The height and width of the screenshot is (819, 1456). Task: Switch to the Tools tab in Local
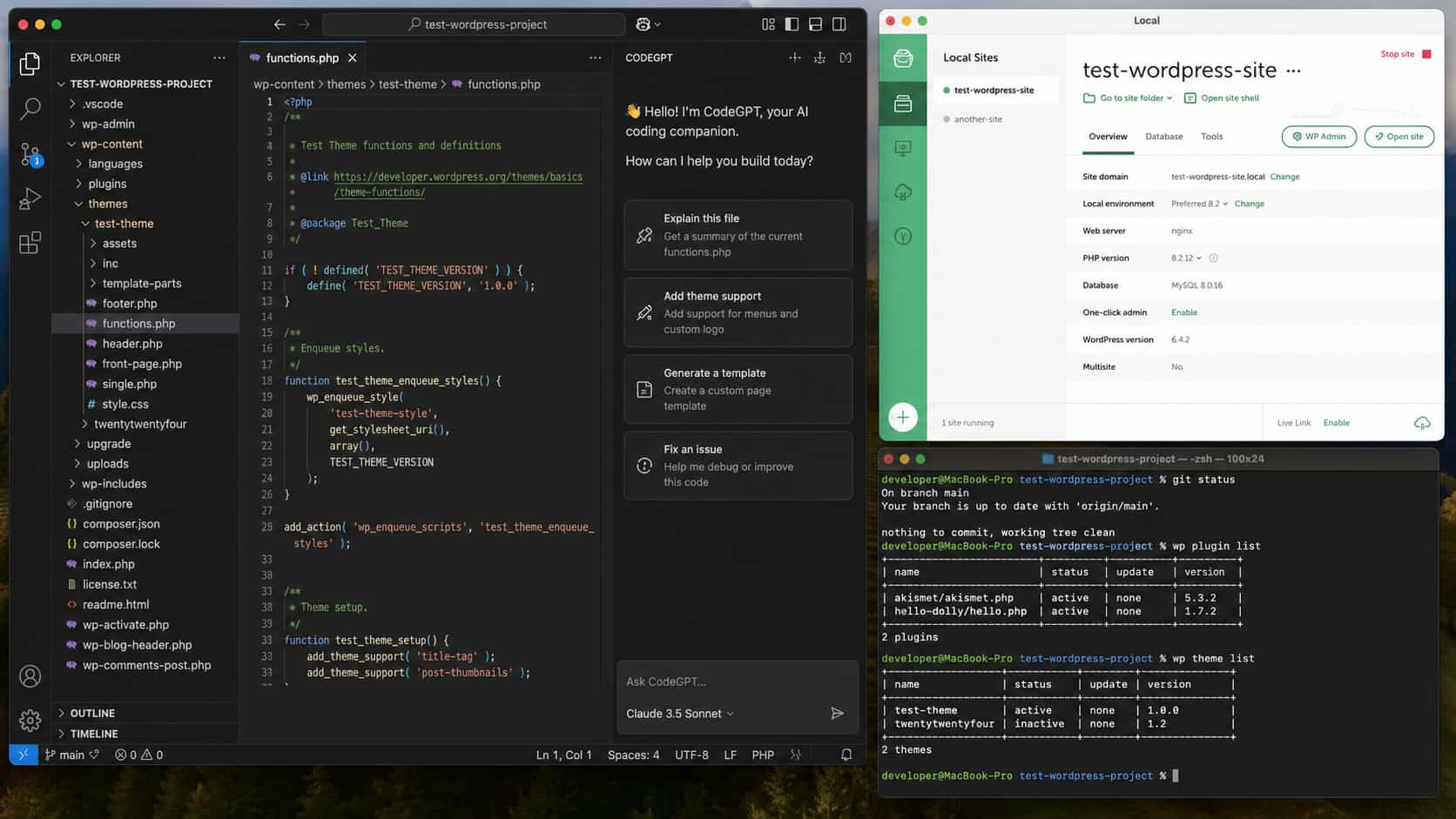[x=1211, y=137]
